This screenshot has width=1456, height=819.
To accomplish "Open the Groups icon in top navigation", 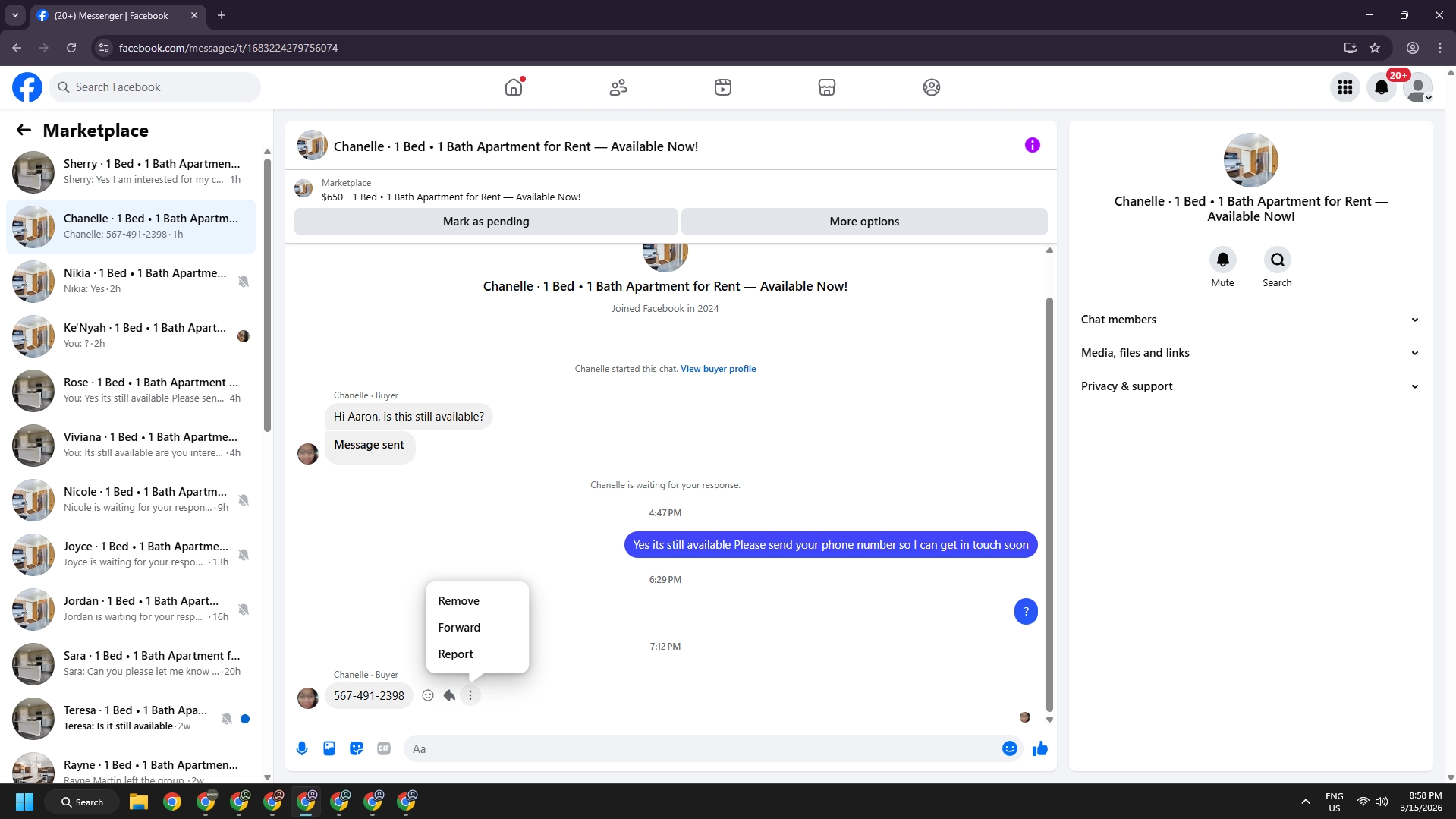I will pyautogui.click(x=932, y=87).
